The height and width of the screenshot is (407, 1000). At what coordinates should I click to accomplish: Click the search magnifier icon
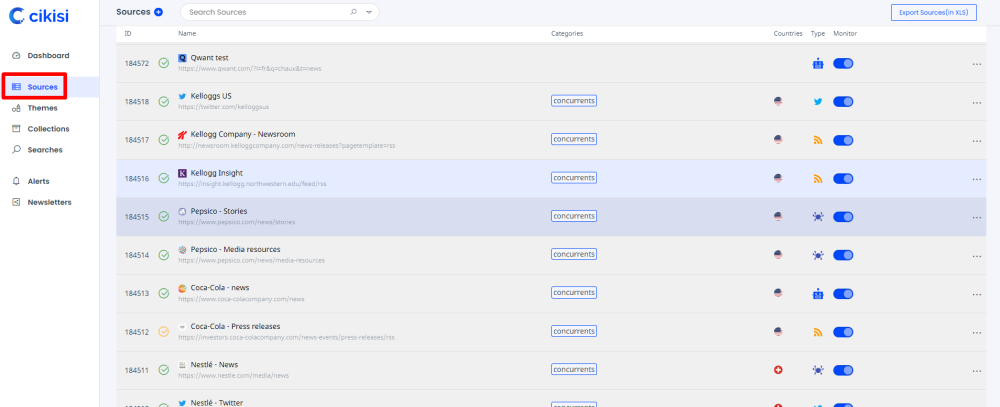353,12
